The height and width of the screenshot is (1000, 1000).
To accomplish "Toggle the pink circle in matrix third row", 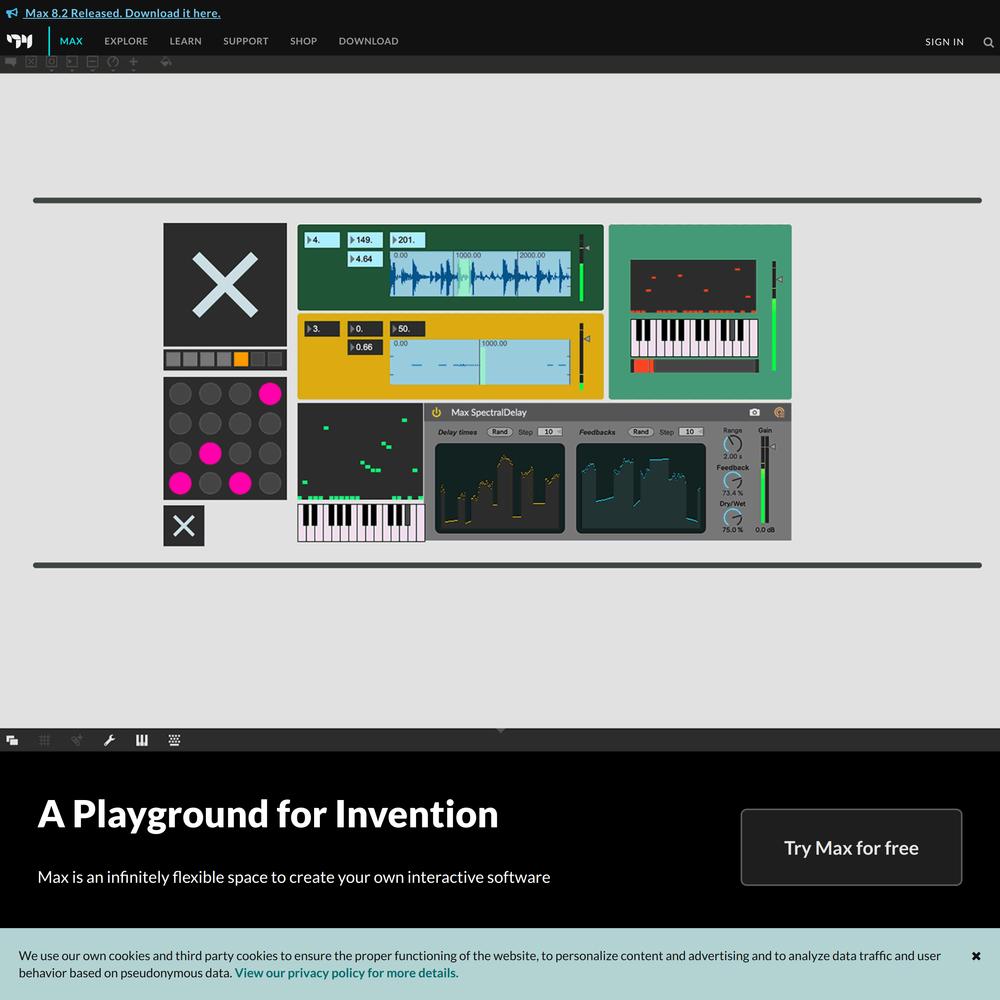I will [210, 453].
